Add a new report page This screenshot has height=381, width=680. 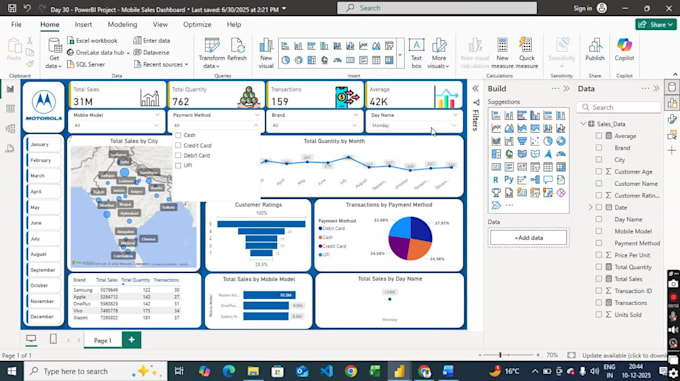coord(131,340)
